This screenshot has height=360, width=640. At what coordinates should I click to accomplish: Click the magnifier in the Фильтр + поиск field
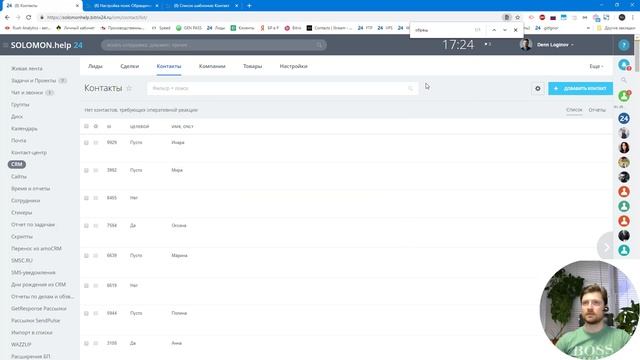410,88
